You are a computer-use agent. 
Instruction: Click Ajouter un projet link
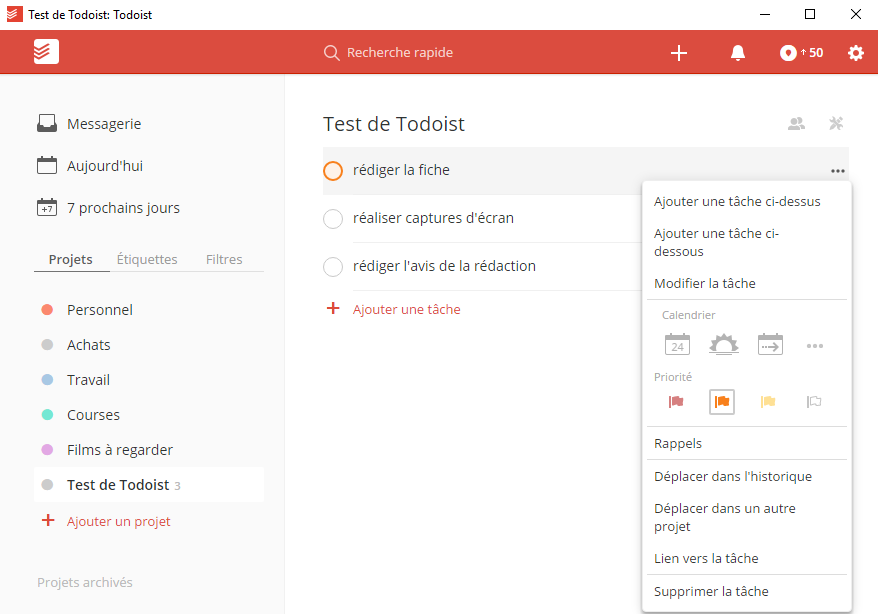[118, 521]
